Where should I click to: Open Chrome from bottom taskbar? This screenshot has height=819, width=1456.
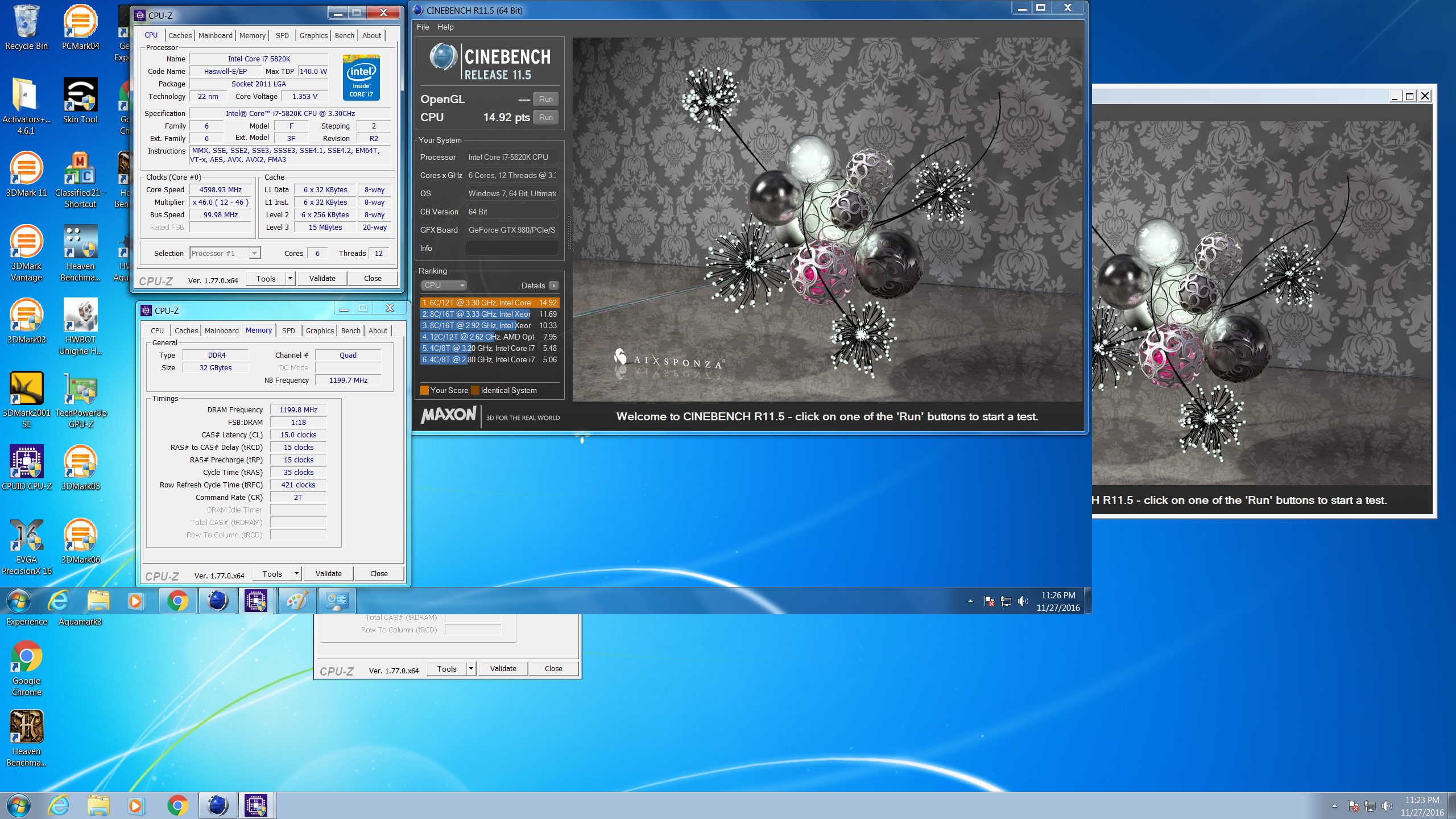(177, 805)
